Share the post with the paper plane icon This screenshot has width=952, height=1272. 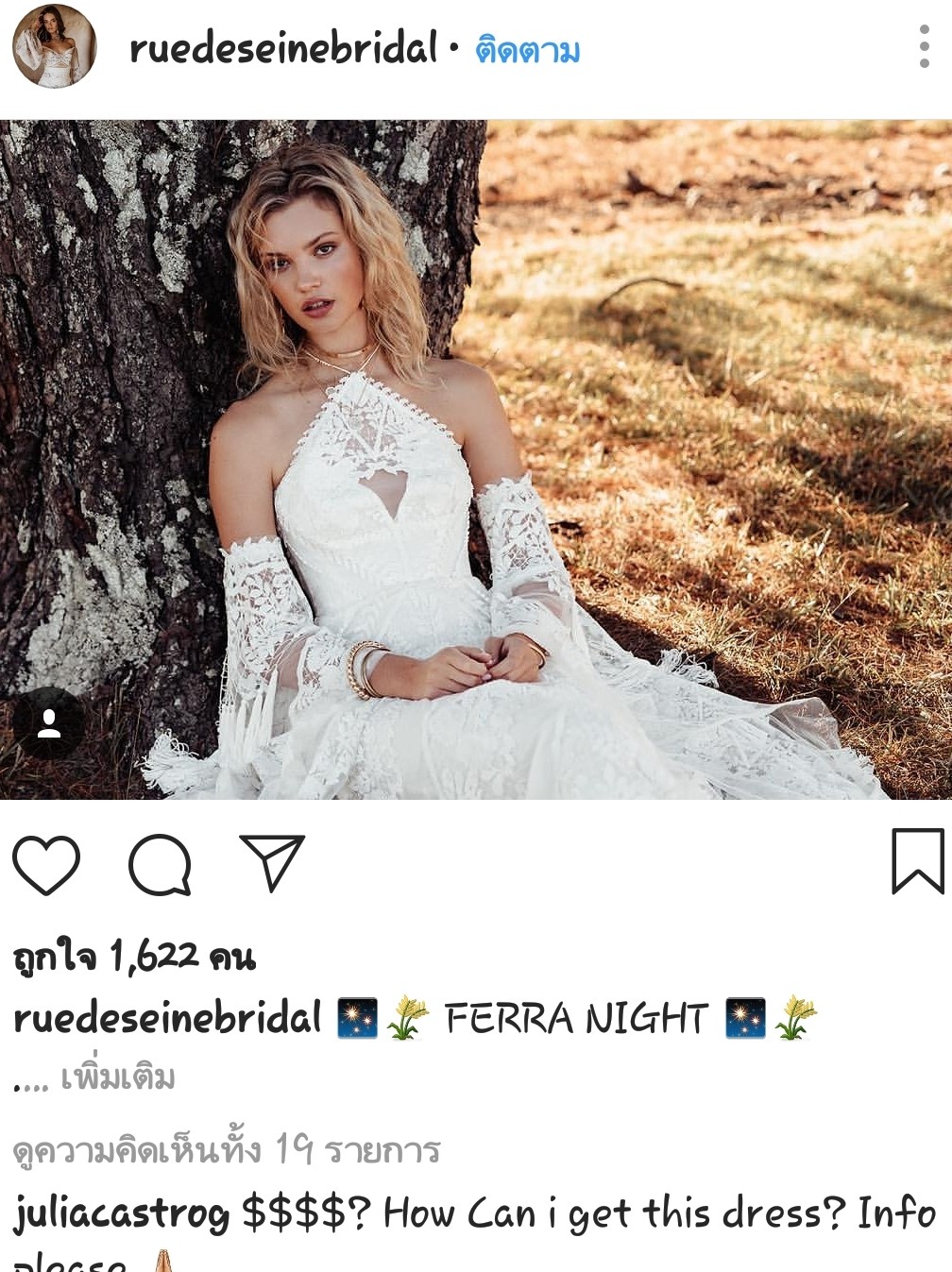click(272, 862)
